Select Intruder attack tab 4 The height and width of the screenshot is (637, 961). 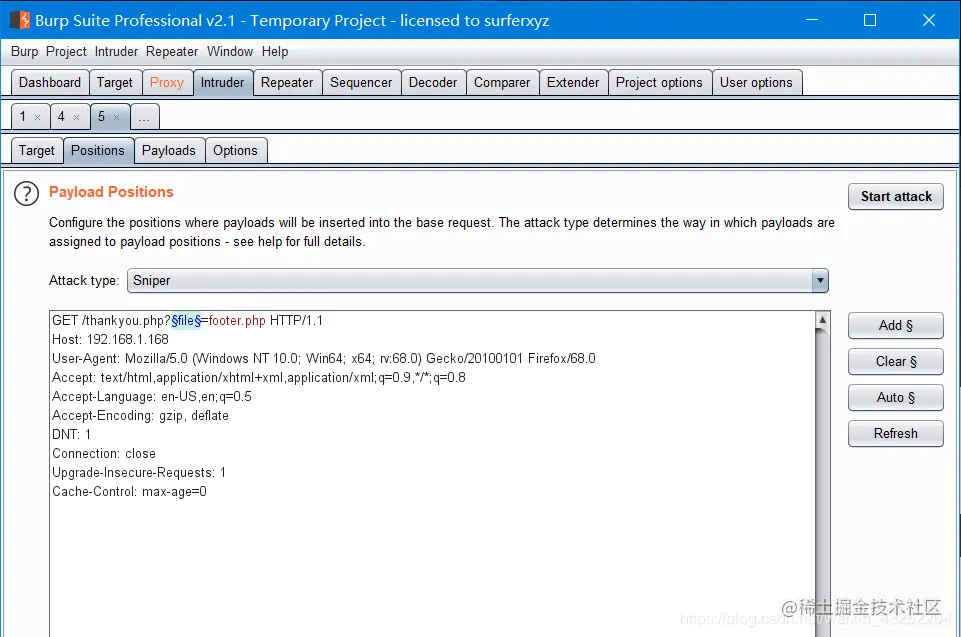(x=61, y=116)
